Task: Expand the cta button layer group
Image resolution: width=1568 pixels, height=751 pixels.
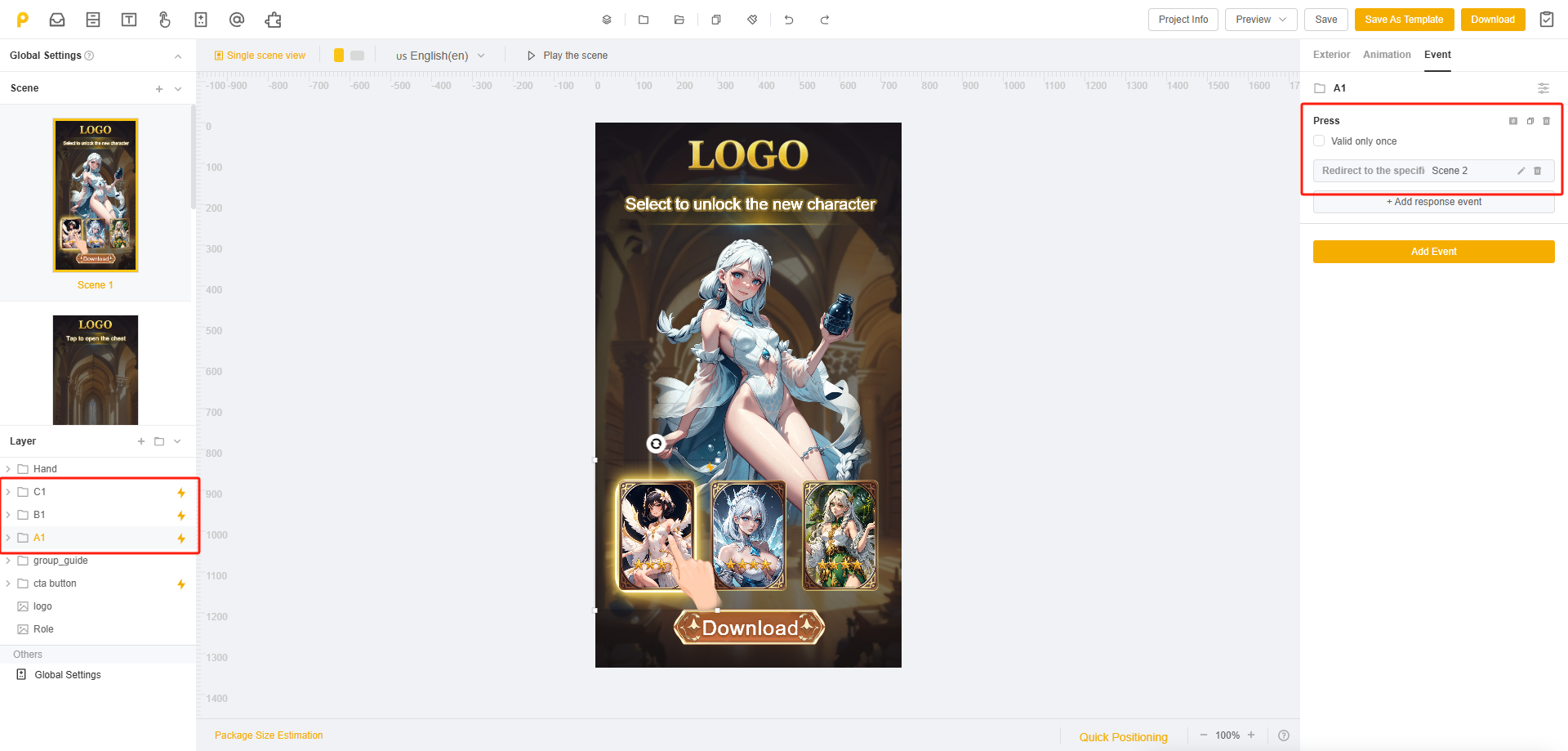Action: 8,583
